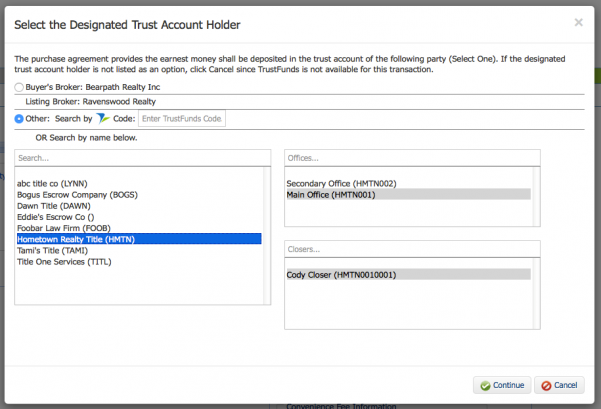Focus the Offices filter box
This screenshot has height=409, width=601.
[x=412, y=158]
